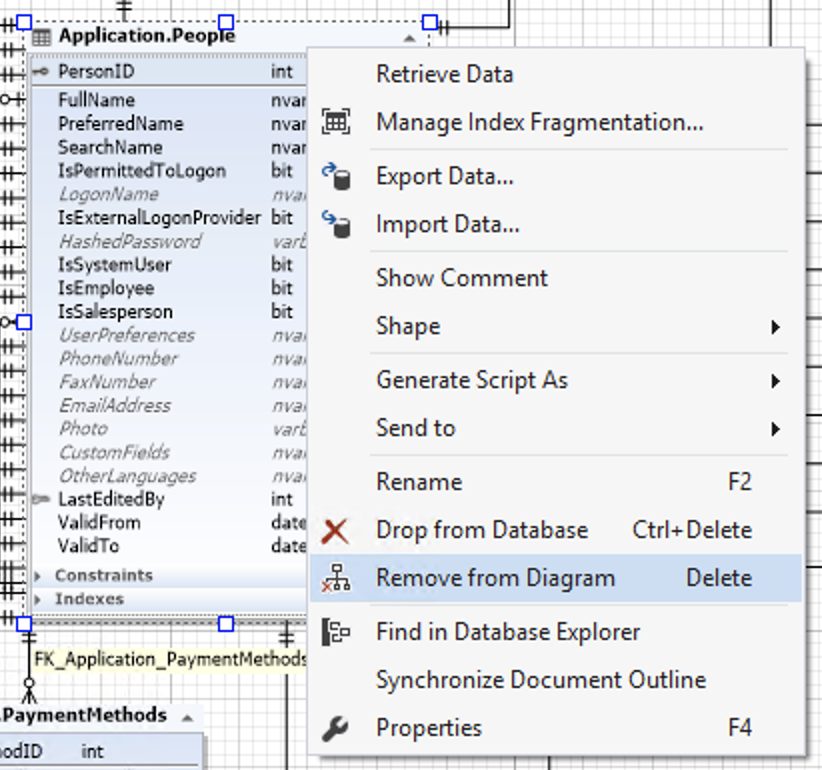The image size is (822, 770).
Task: Select Manage Index Fragmentation menu entry
Action: [x=556, y=122]
